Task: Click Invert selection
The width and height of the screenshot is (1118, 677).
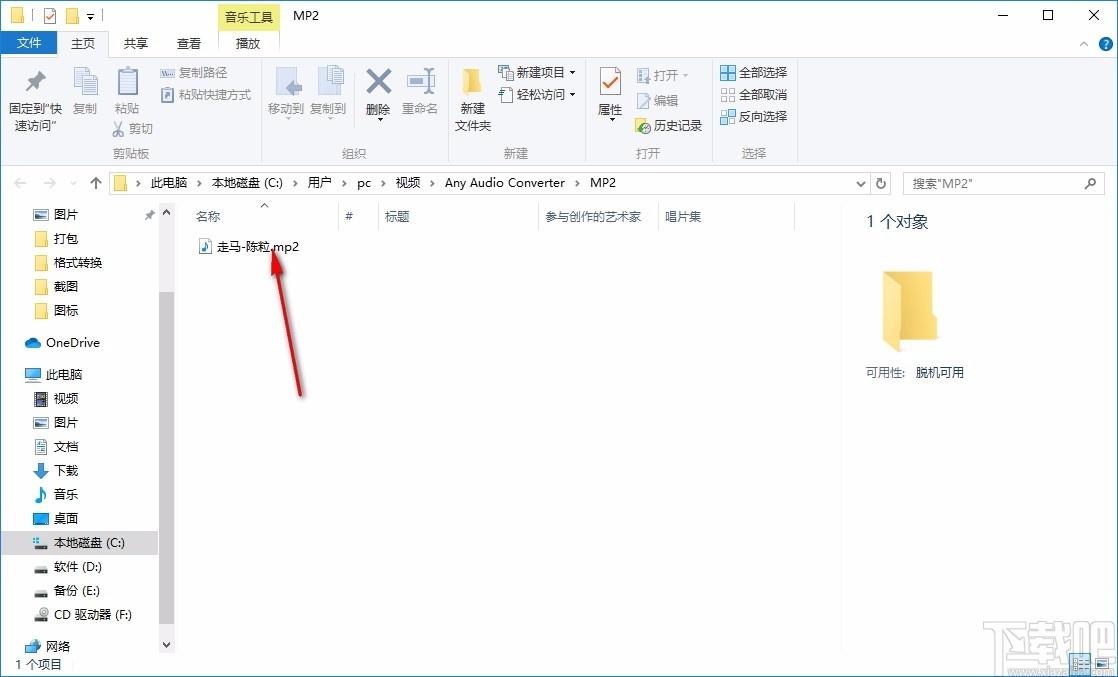Action: (754, 116)
